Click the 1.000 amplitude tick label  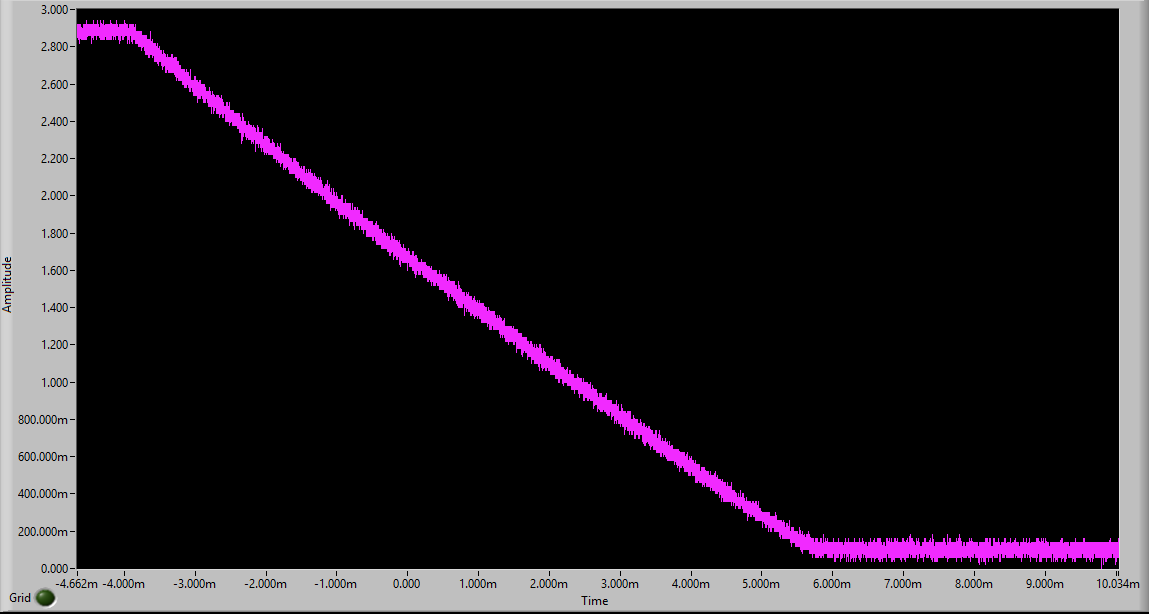(54, 382)
